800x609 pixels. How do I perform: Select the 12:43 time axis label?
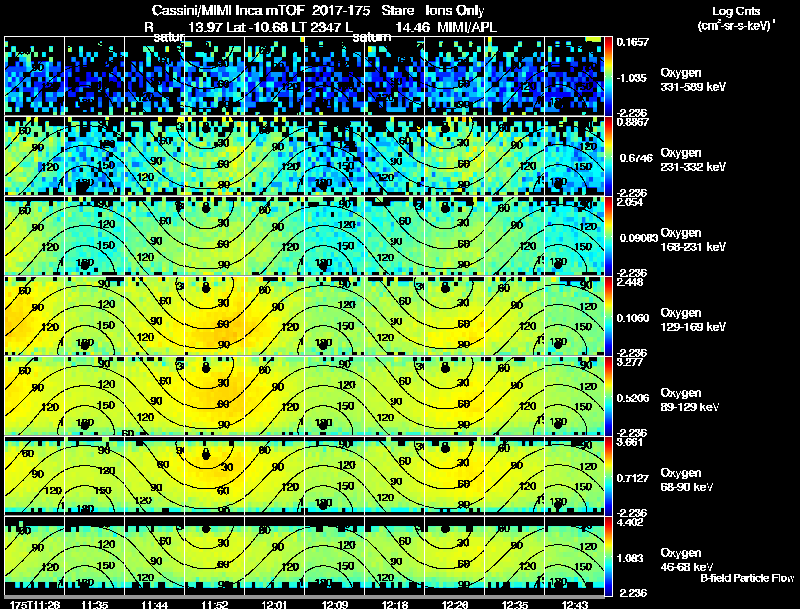[574, 605]
